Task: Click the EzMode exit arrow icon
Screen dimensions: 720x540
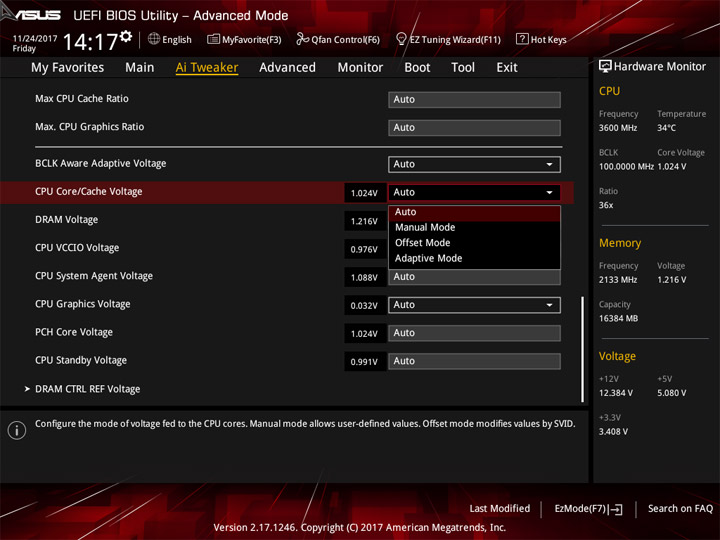Action: tap(616, 509)
